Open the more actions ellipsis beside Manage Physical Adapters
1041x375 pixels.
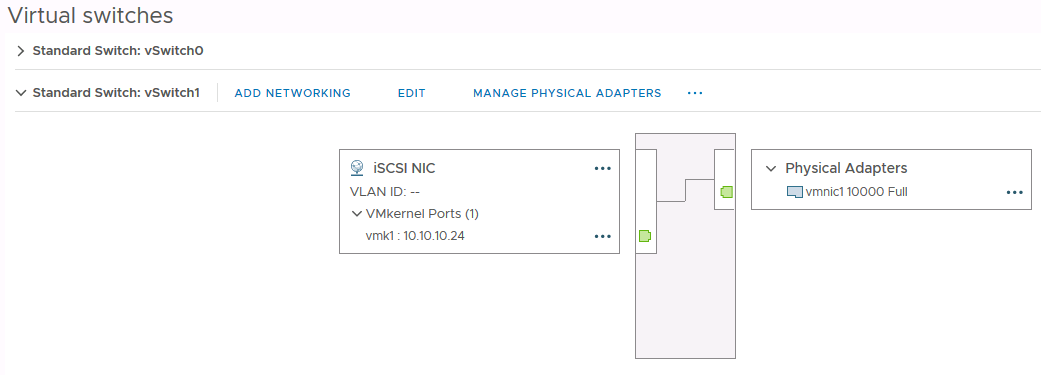(x=695, y=93)
